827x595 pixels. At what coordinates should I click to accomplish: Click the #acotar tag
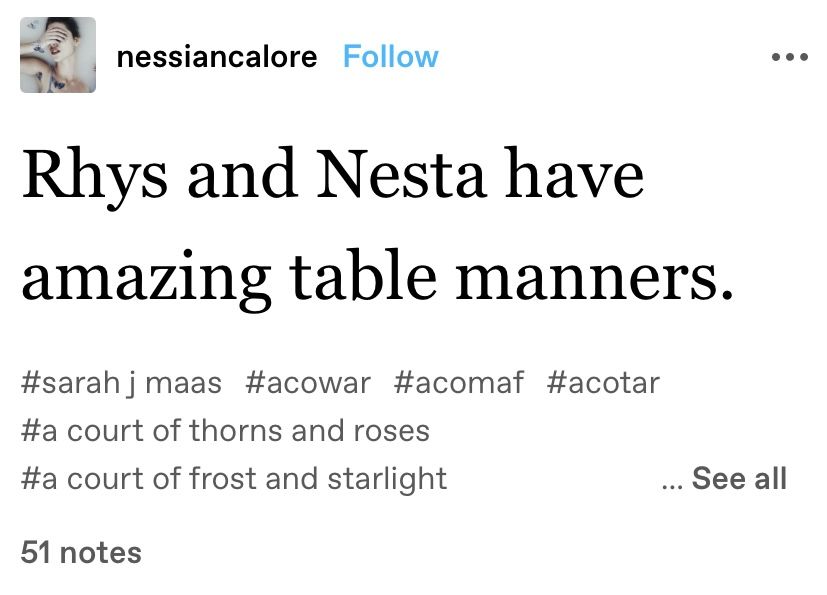(603, 382)
